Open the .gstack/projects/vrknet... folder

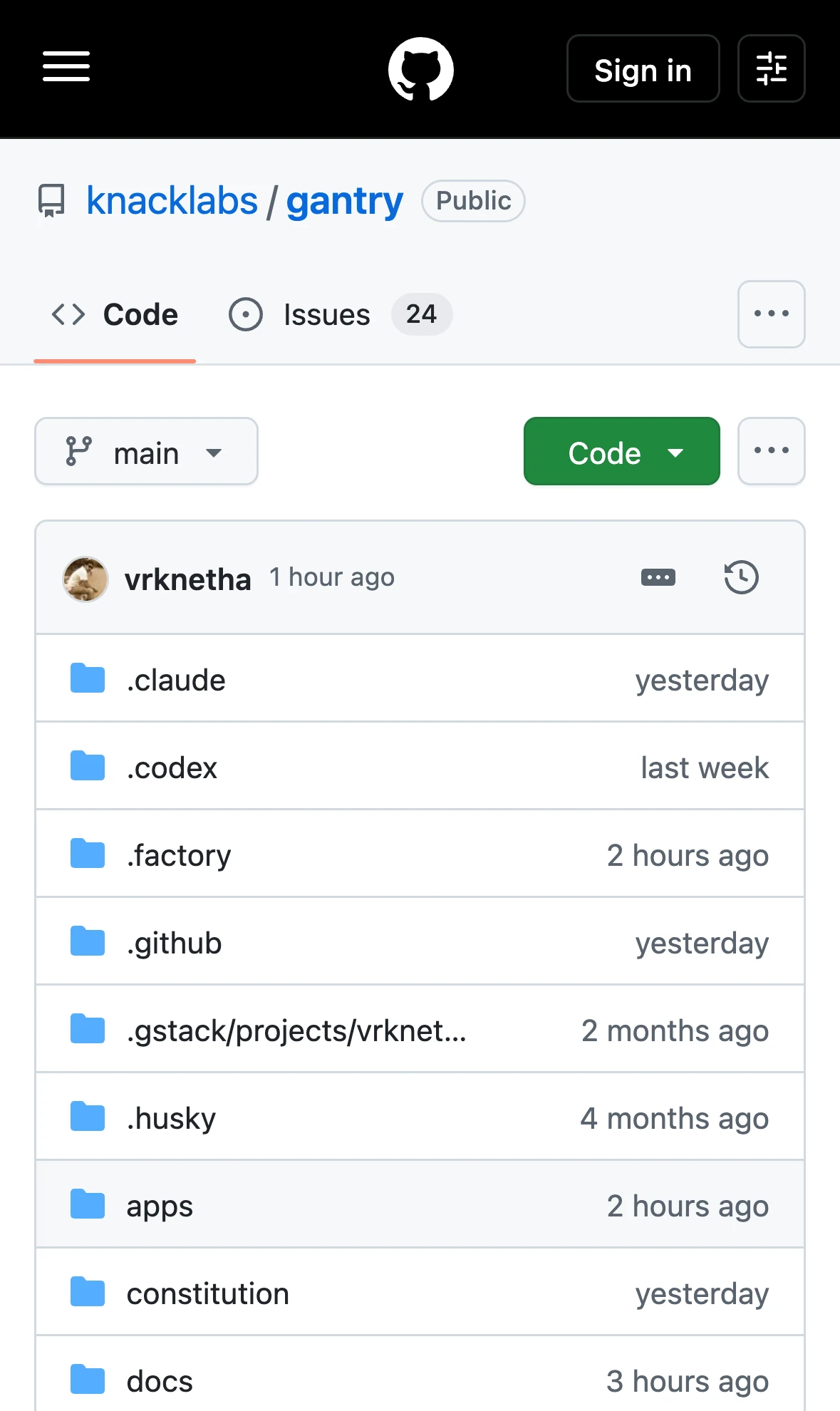coord(296,1031)
